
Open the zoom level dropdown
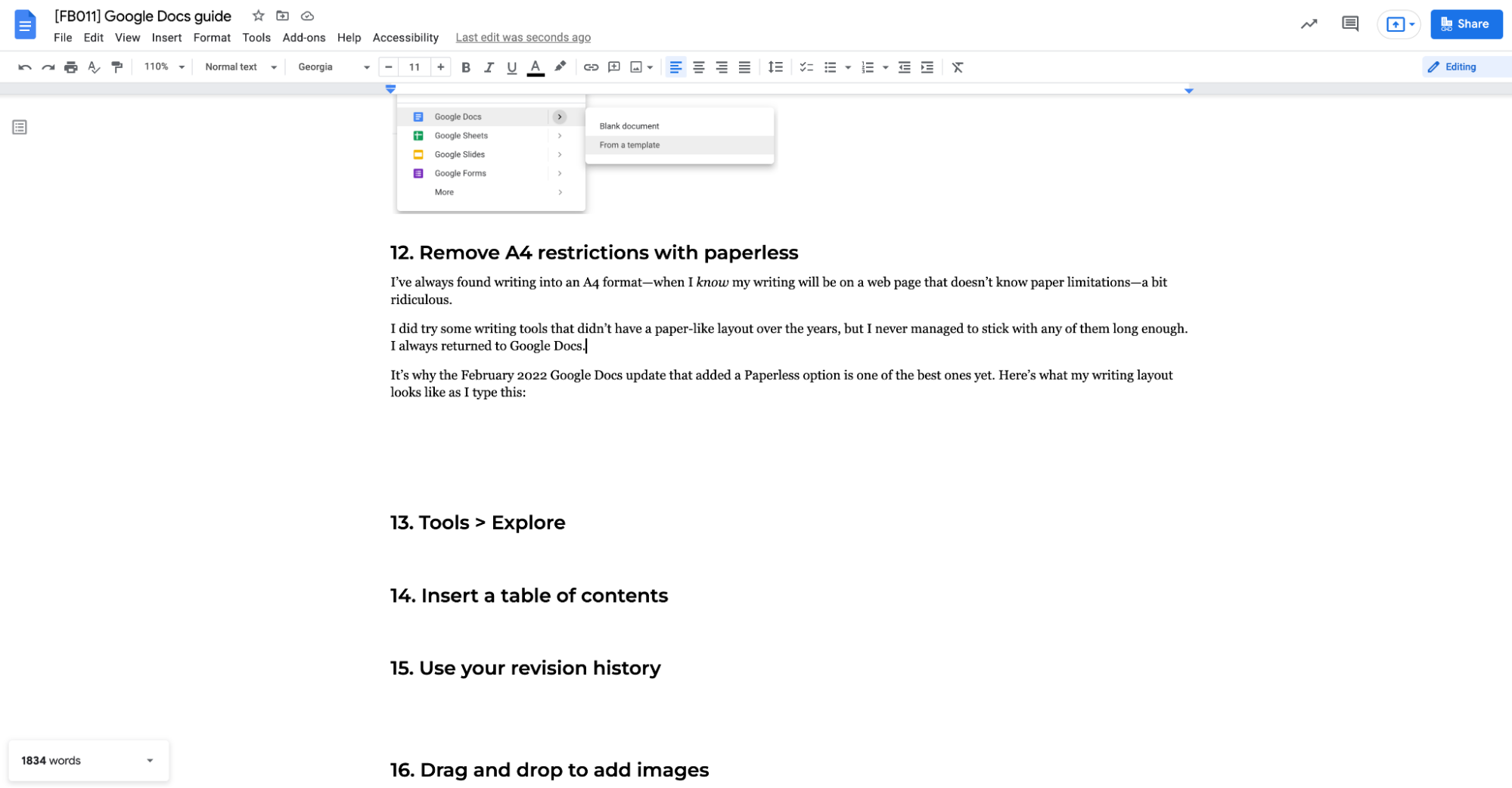(162, 67)
